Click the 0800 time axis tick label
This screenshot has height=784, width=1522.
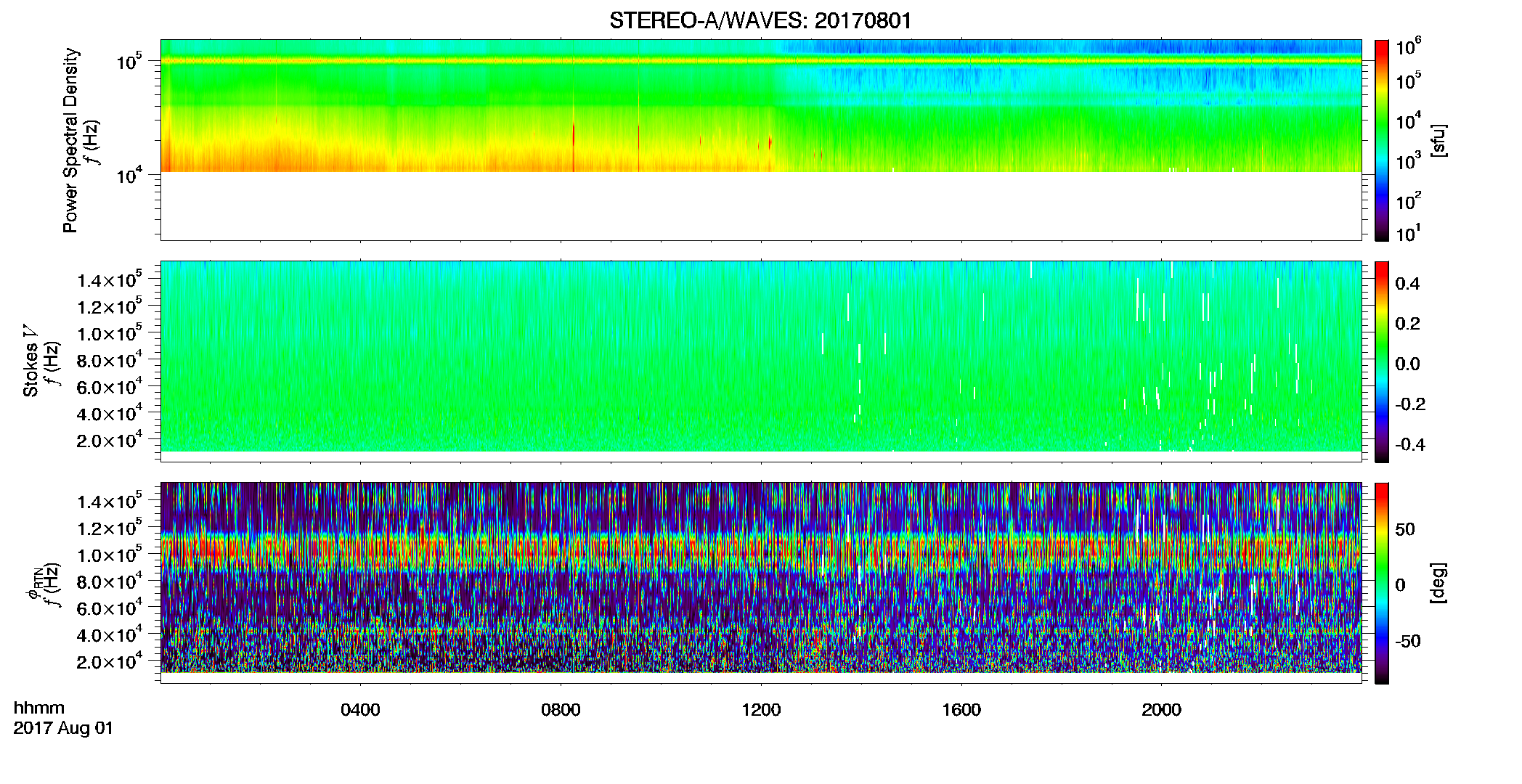tap(561, 710)
